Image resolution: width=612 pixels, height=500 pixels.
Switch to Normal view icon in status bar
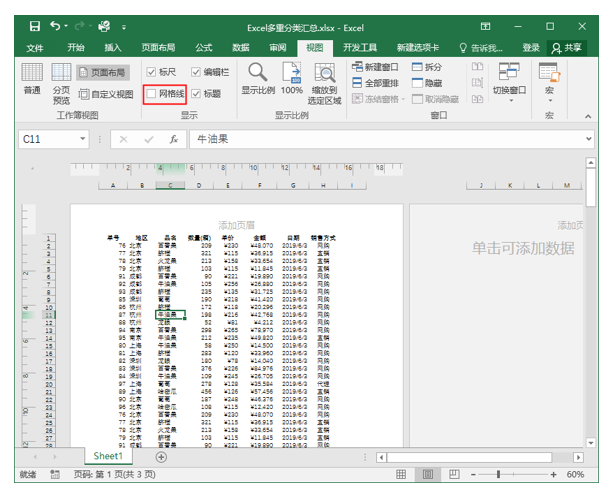click(x=401, y=474)
